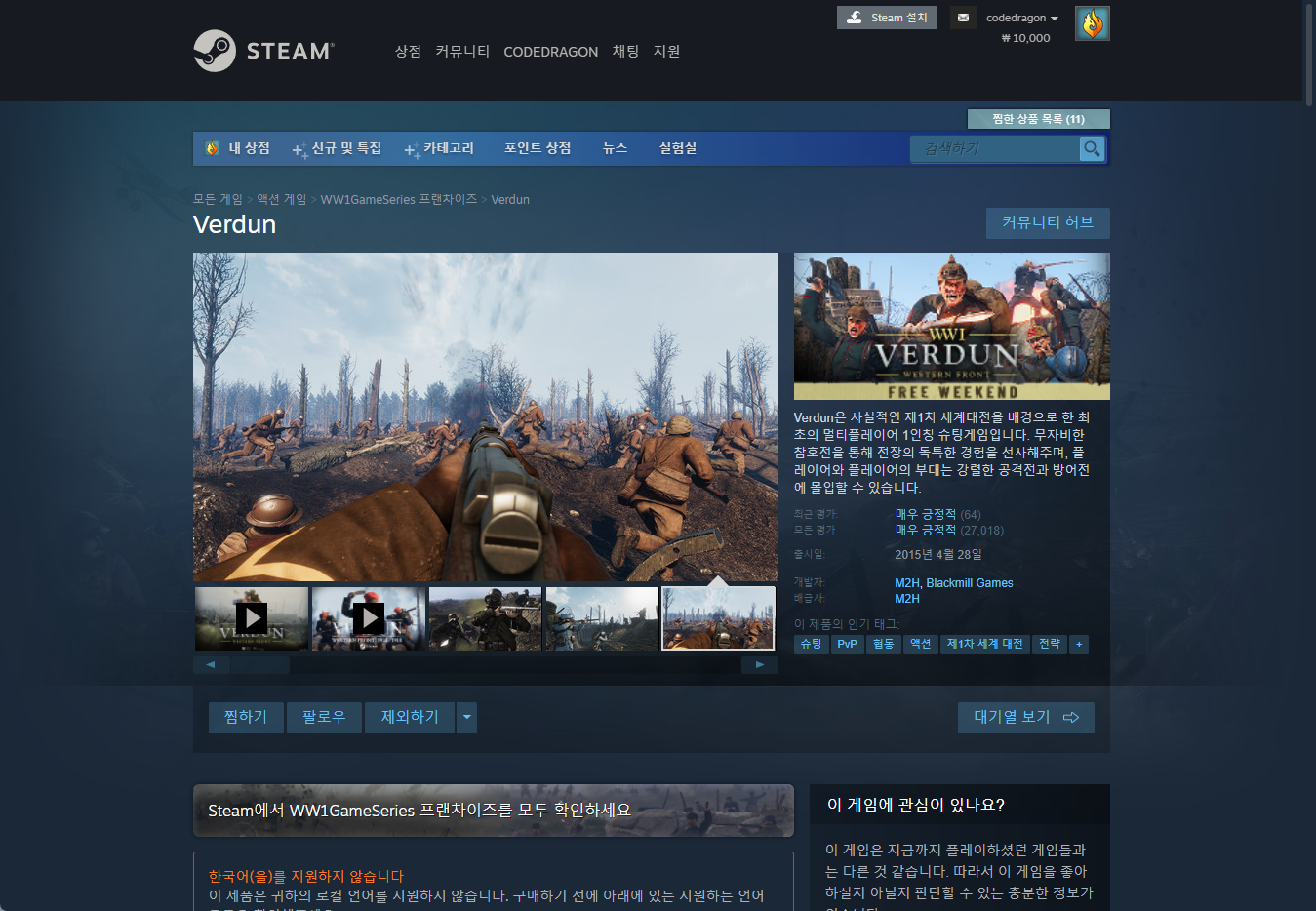
Task: Play the first Verdun trailer thumbnail
Action: point(252,618)
